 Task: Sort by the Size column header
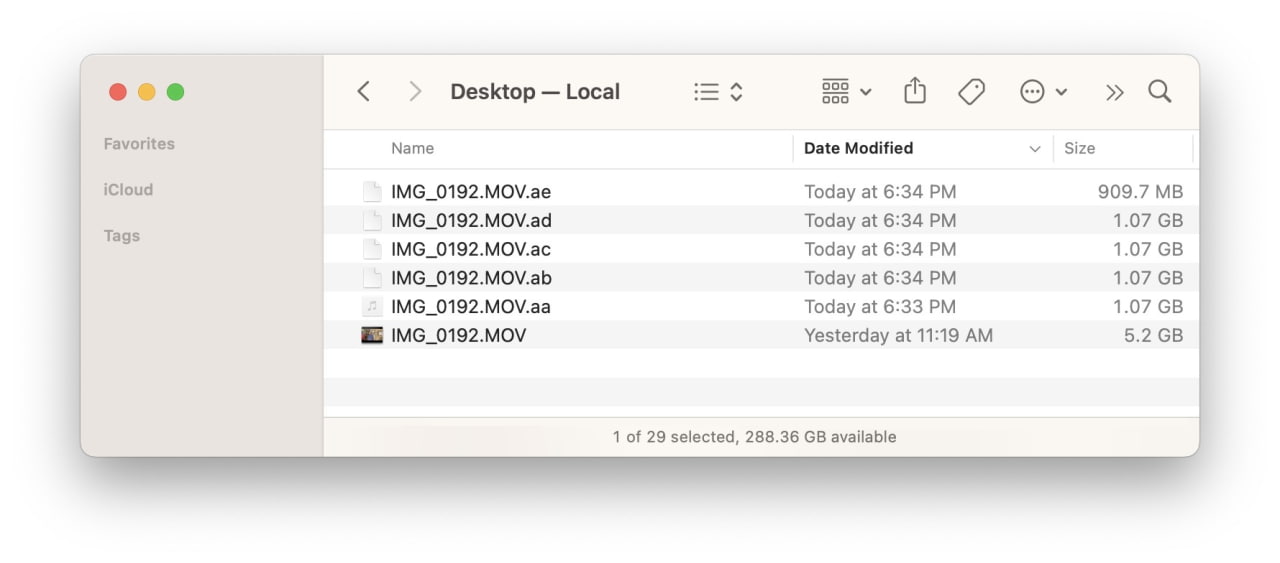pos(1079,149)
